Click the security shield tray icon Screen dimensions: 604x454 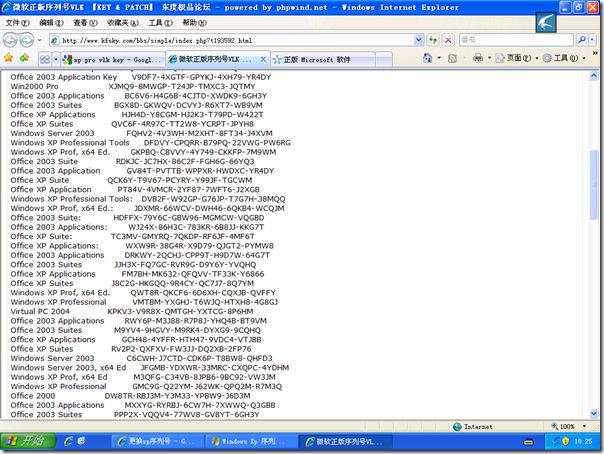coord(565,441)
